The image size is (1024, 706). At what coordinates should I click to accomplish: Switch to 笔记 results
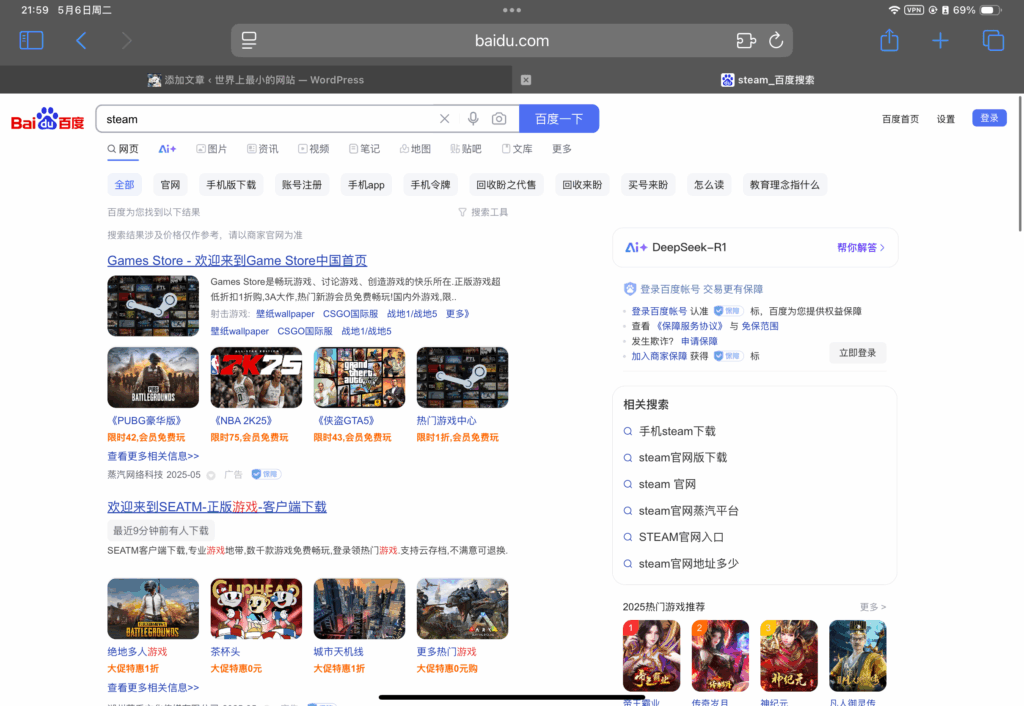(x=364, y=149)
